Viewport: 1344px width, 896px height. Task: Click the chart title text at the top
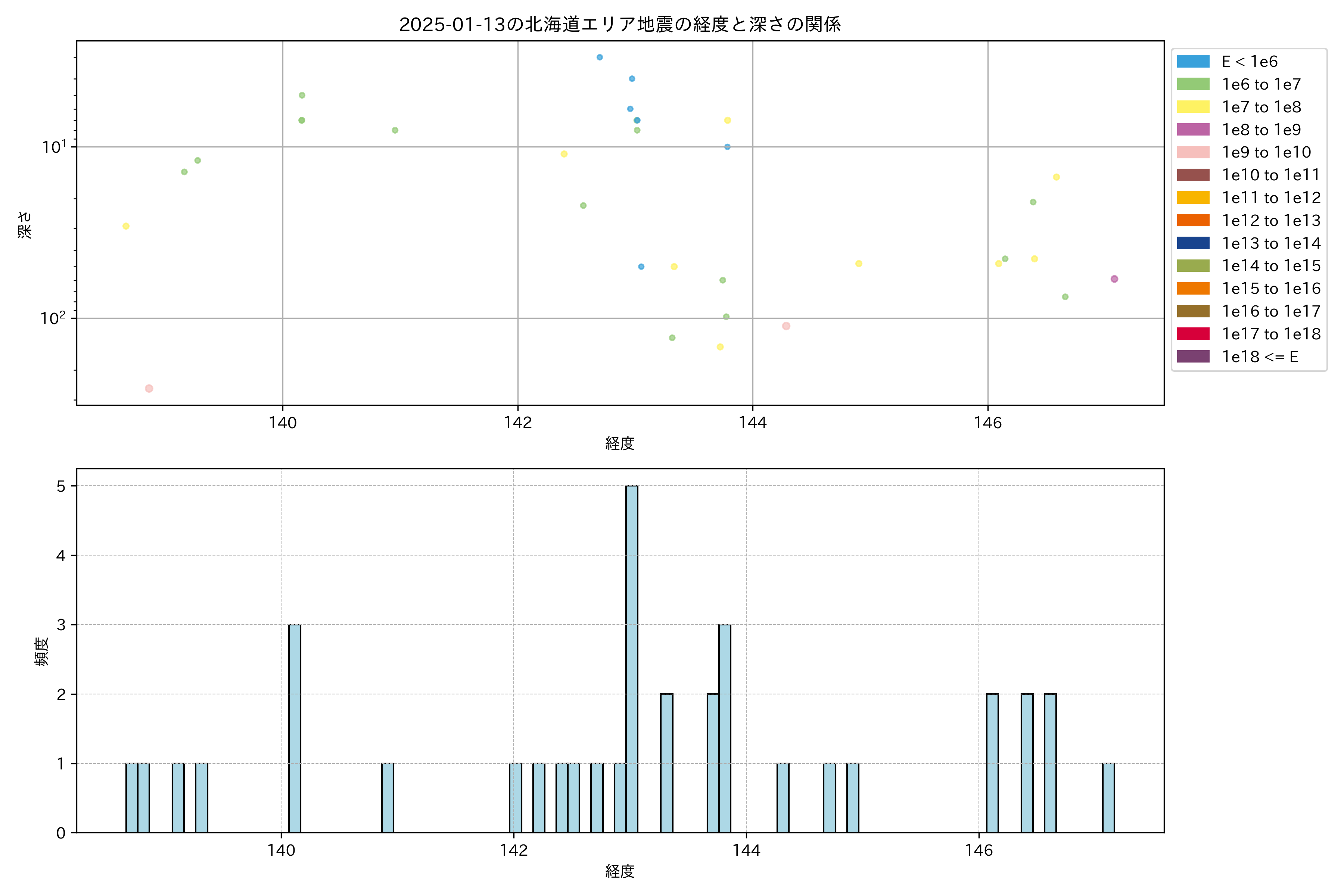point(619,25)
